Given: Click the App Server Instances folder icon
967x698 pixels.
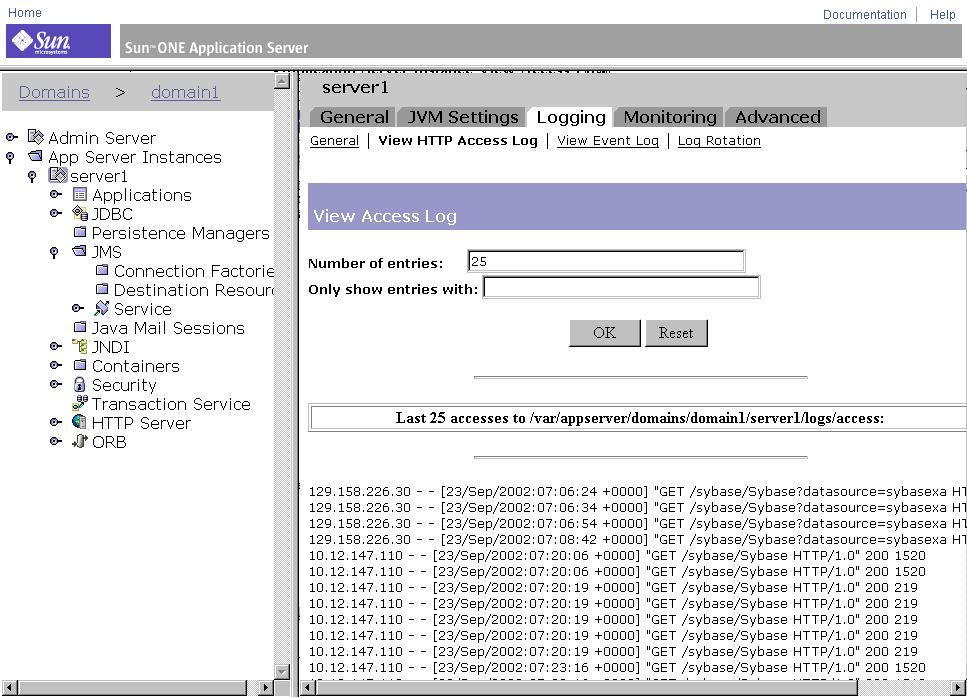Looking at the screenshot, I should tap(36, 156).
